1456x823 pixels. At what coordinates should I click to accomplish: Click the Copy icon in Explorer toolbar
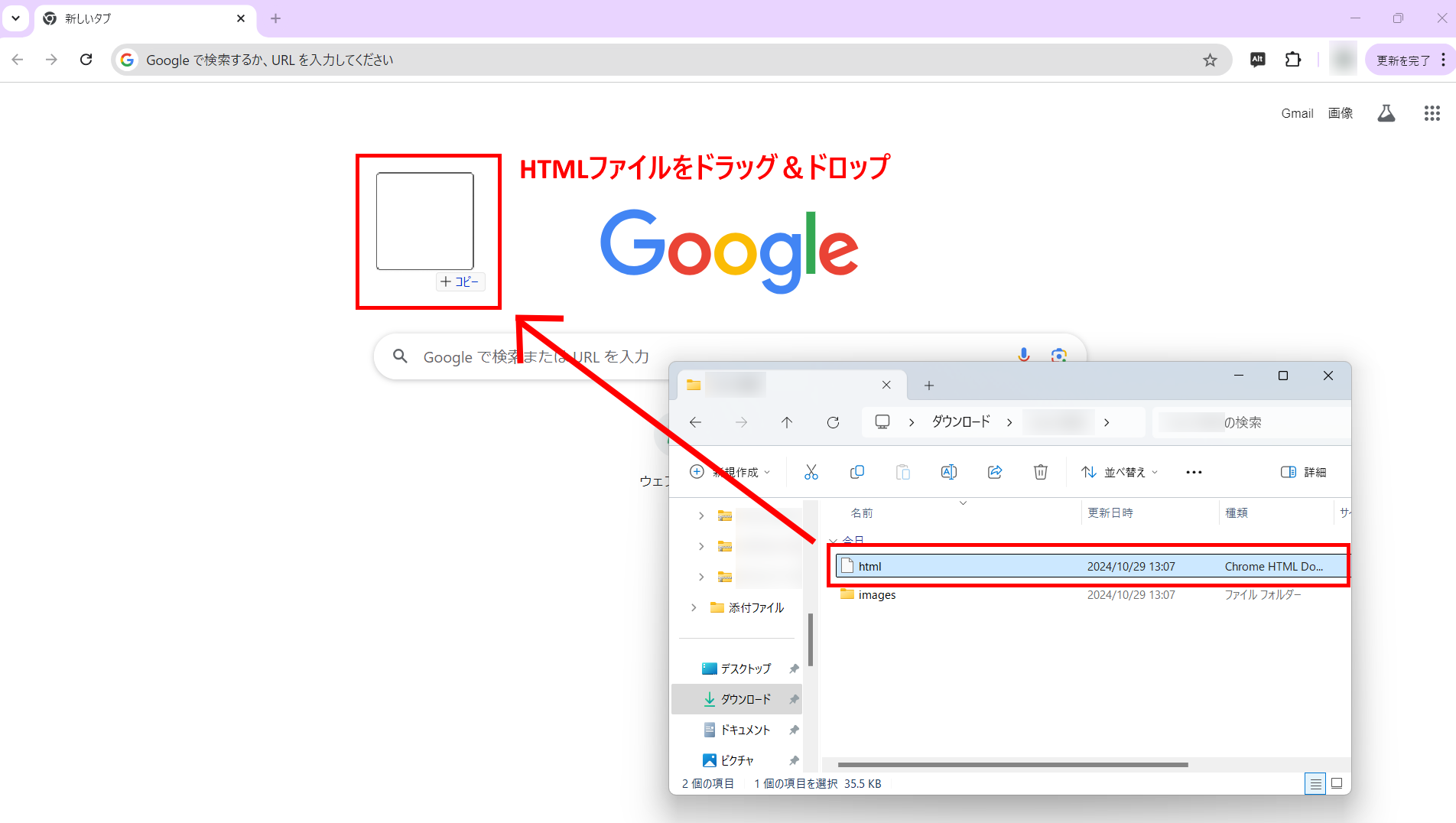(x=857, y=472)
